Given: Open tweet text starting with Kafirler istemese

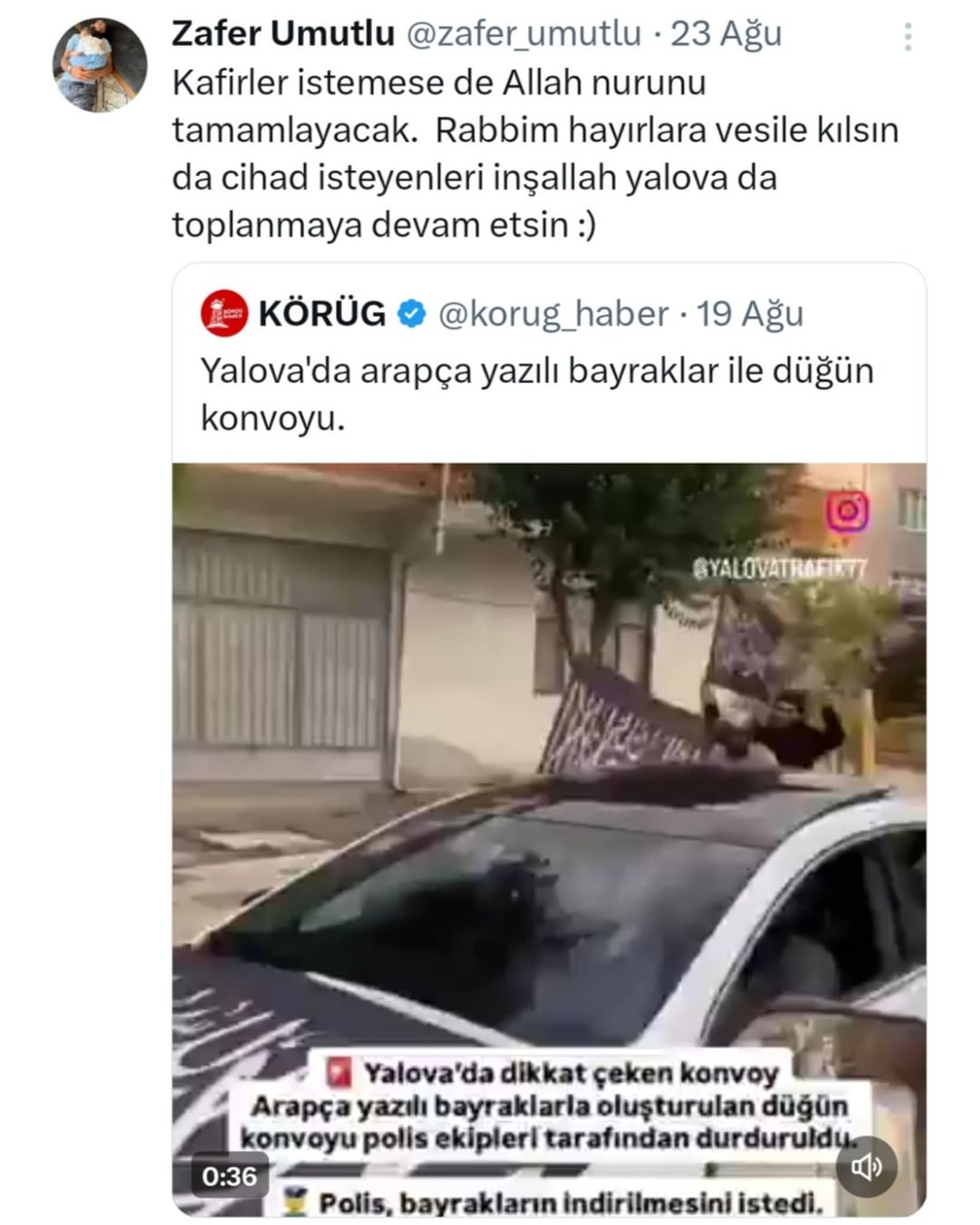Looking at the screenshot, I should point(535,153).
